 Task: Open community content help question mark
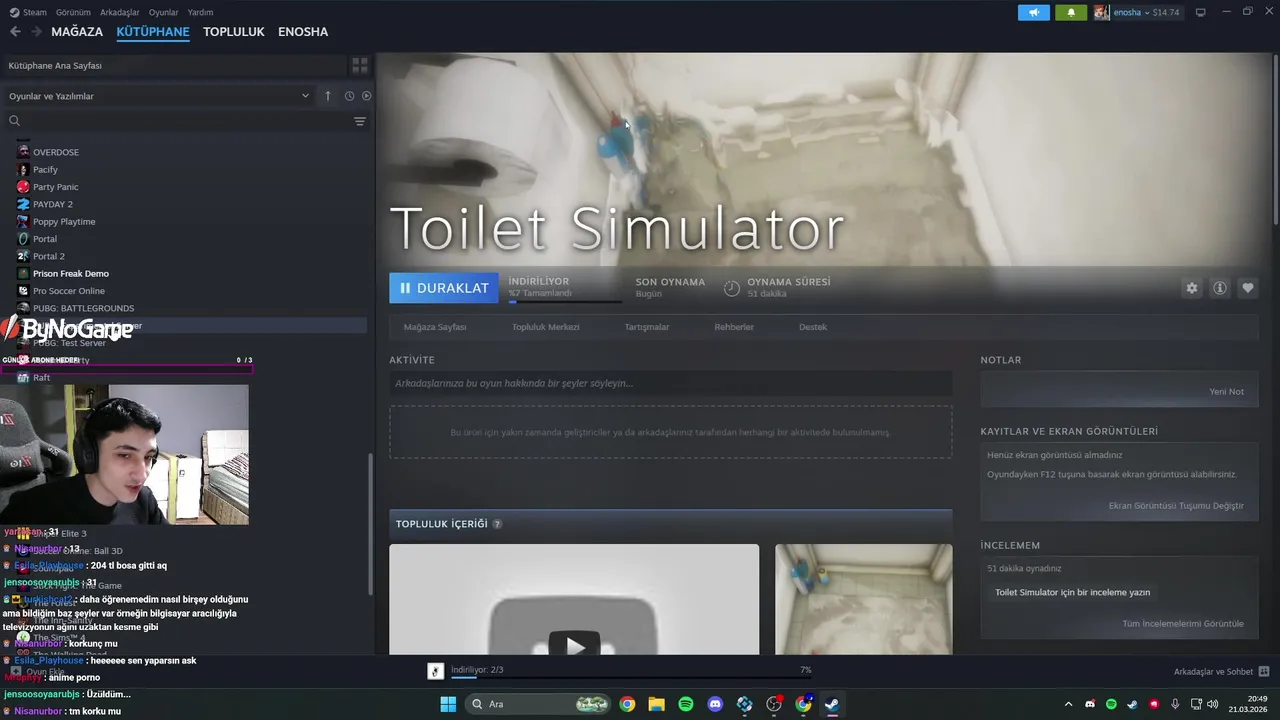pyautogui.click(x=497, y=524)
